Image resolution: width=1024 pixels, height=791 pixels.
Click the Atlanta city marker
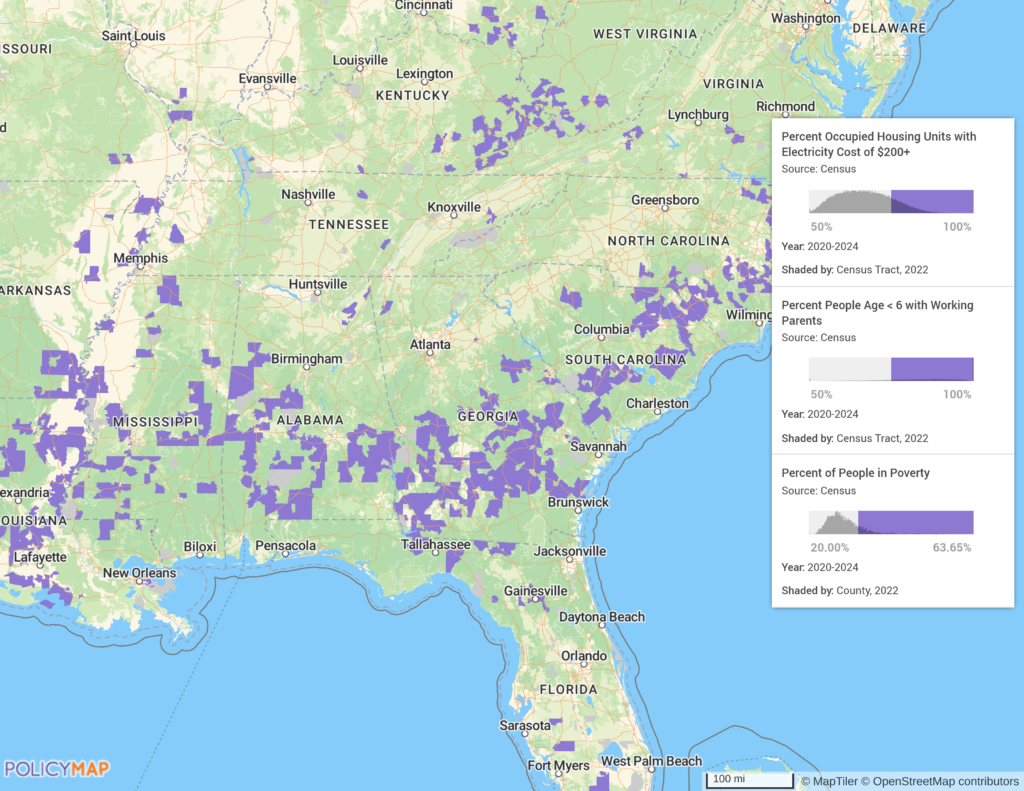click(430, 345)
